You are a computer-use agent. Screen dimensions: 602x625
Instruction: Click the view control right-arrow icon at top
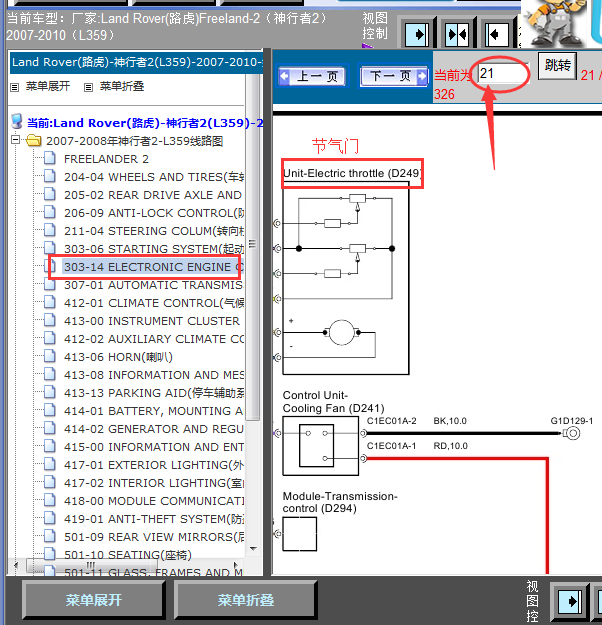coord(417,35)
